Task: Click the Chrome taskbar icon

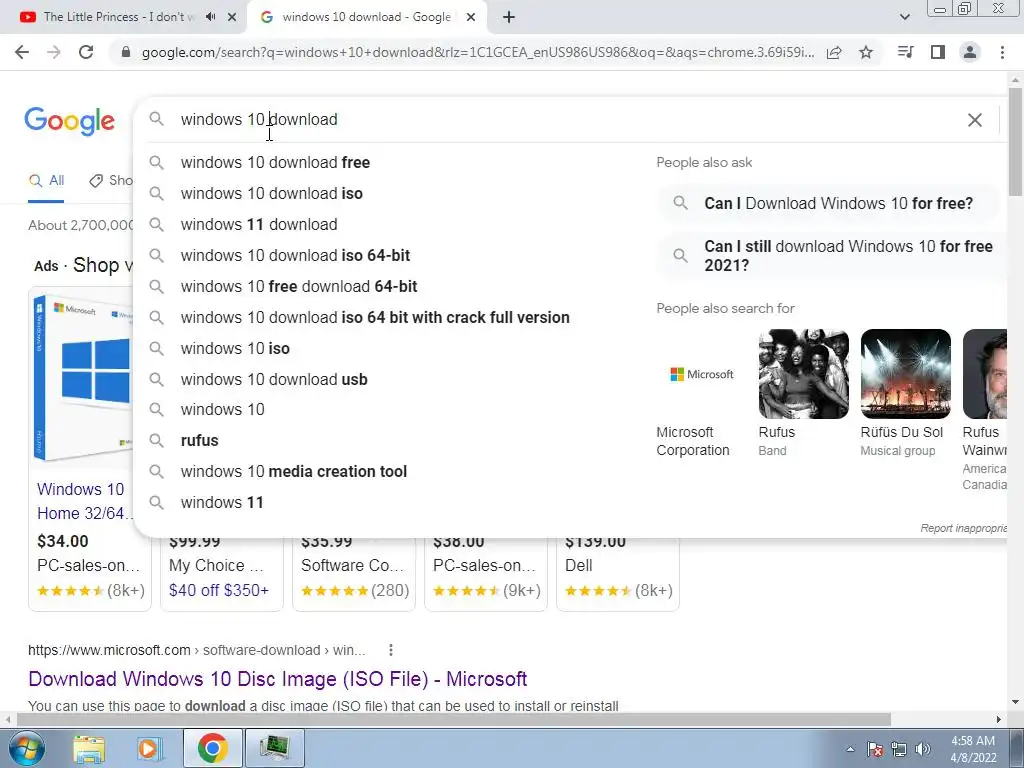Action: (x=212, y=748)
